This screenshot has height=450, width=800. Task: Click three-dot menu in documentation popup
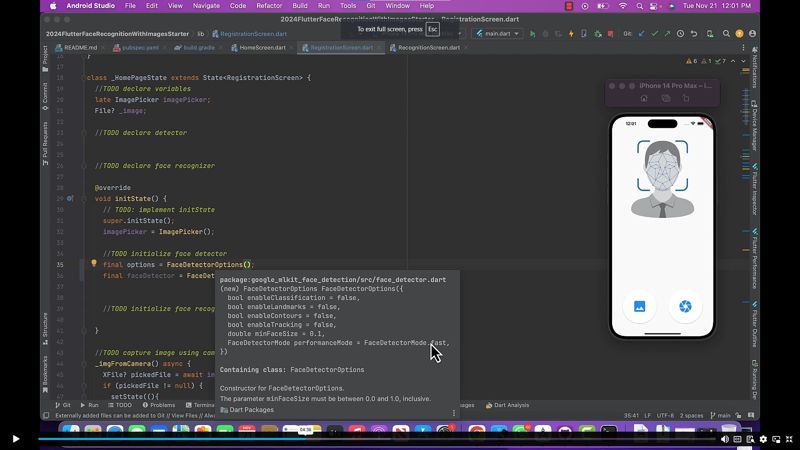(x=454, y=413)
